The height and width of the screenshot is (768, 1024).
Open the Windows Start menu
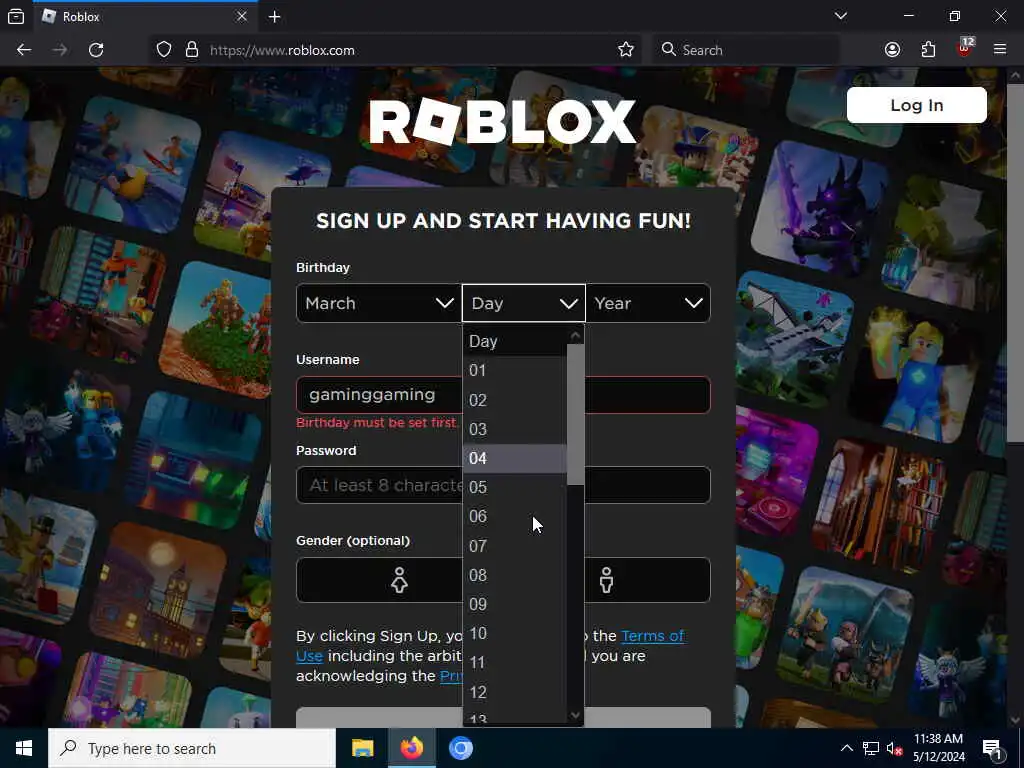click(24, 748)
